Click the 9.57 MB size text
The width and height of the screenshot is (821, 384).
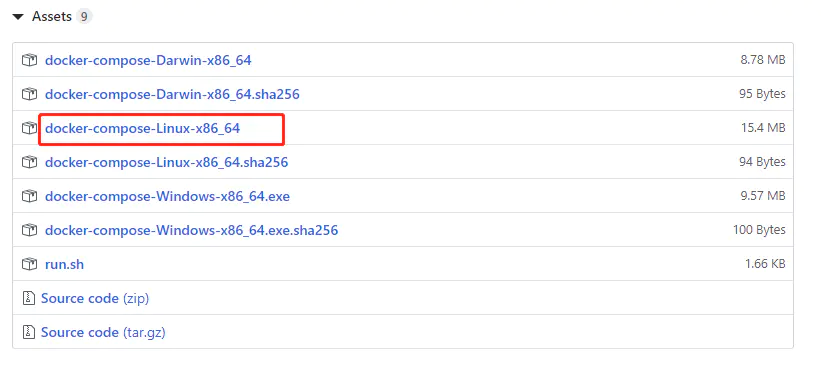(763, 196)
